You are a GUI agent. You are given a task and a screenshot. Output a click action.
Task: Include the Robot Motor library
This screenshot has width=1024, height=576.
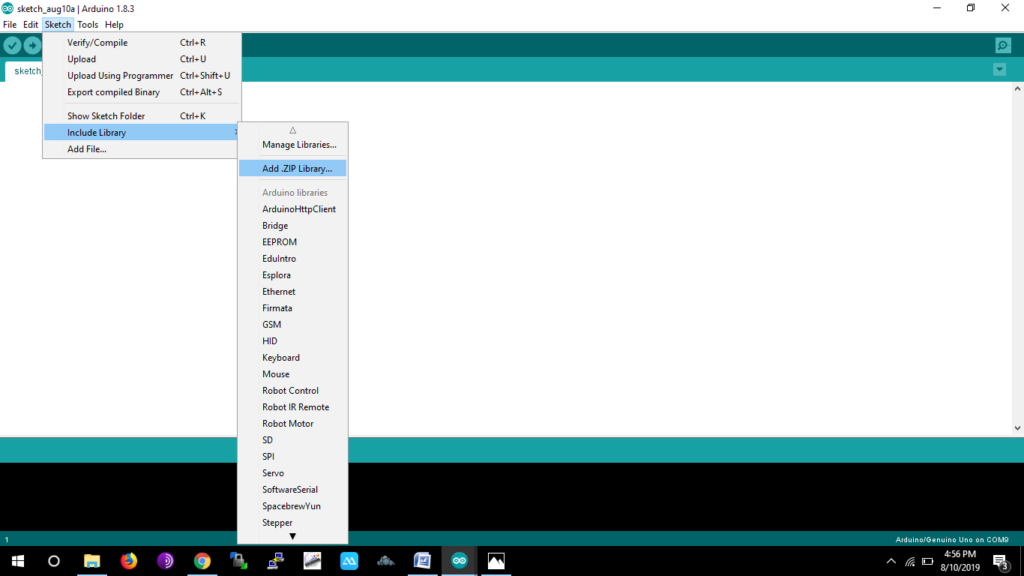(x=293, y=423)
